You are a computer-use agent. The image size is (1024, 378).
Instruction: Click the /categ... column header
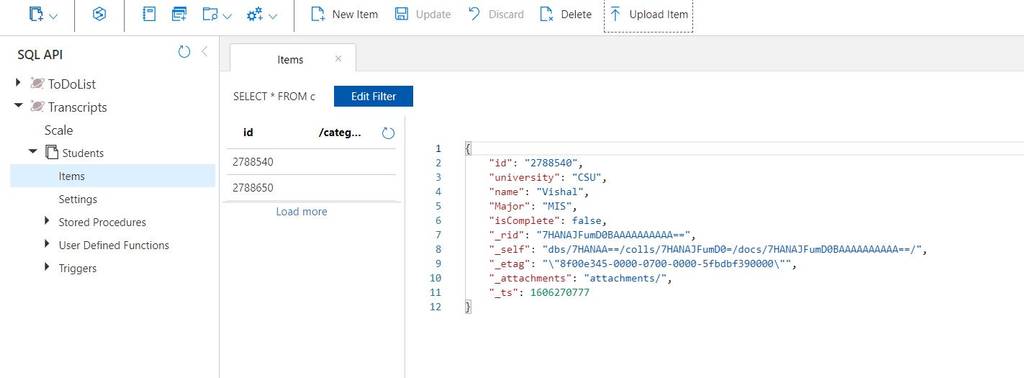pyautogui.click(x=340, y=133)
